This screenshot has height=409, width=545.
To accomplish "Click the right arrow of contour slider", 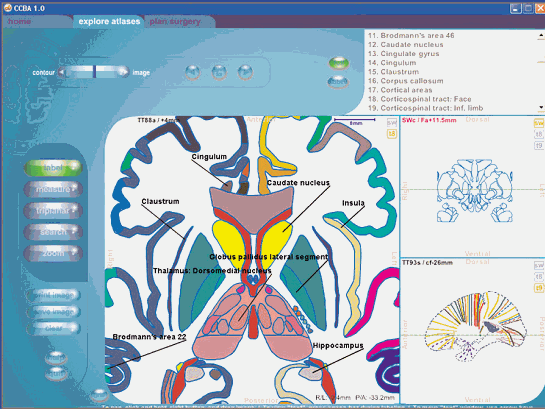I will (123, 72).
